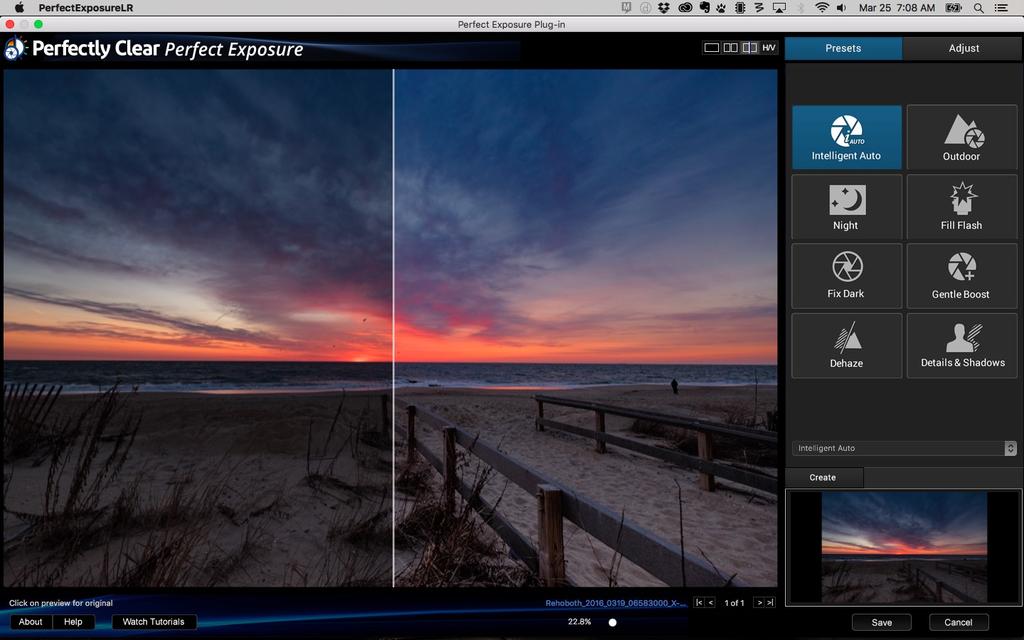This screenshot has width=1024, height=640.
Task: Open Watch Tutorials
Action: [153, 622]
